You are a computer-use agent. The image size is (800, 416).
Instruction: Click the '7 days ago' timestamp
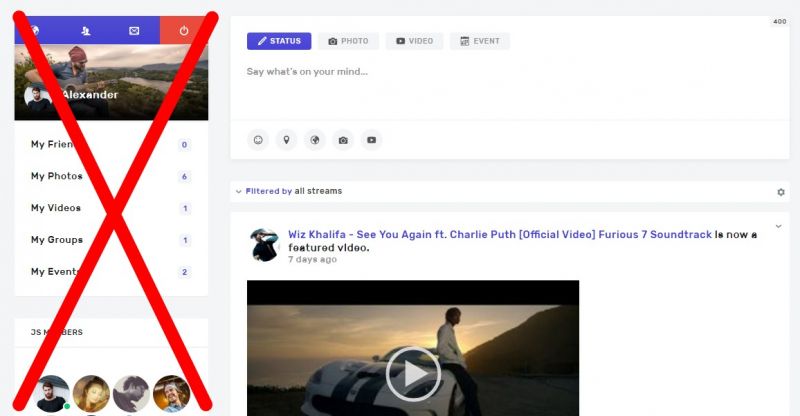click(x=312, y=260)
